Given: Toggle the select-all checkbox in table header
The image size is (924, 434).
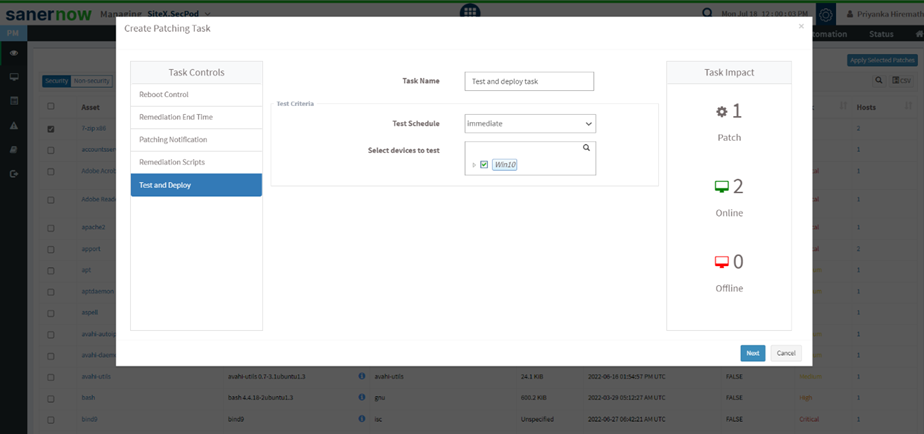Looking at the screenshot, I should click(x=51, y=107).
